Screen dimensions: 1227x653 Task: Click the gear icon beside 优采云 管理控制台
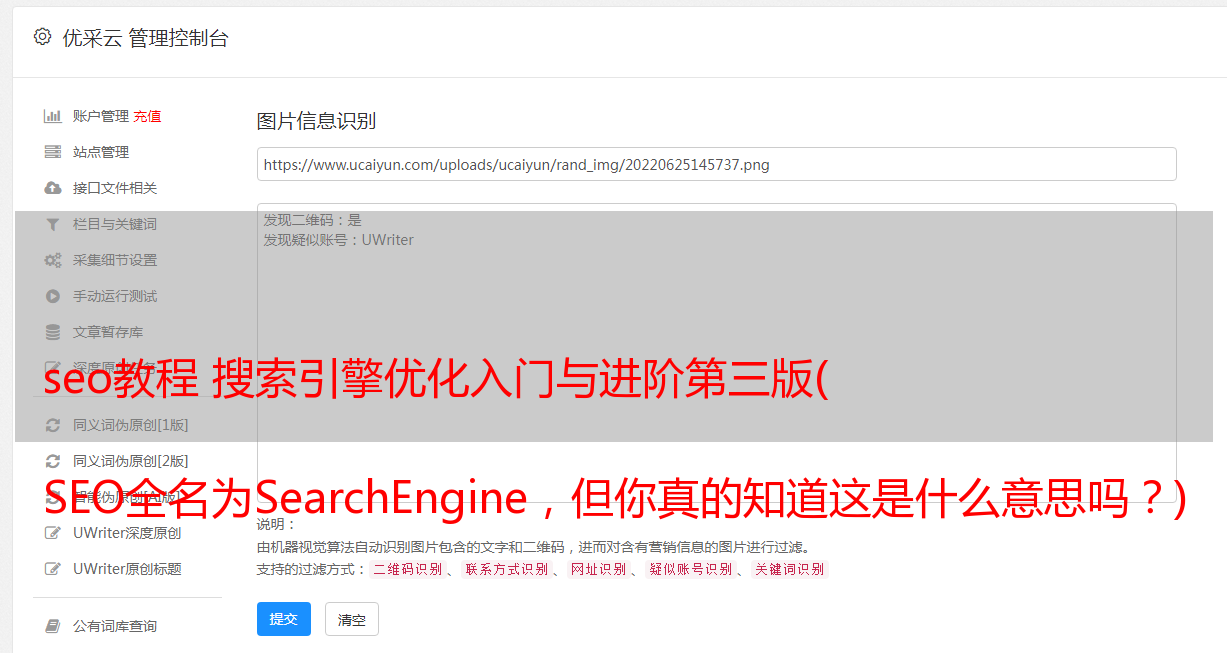coord(42,37)
